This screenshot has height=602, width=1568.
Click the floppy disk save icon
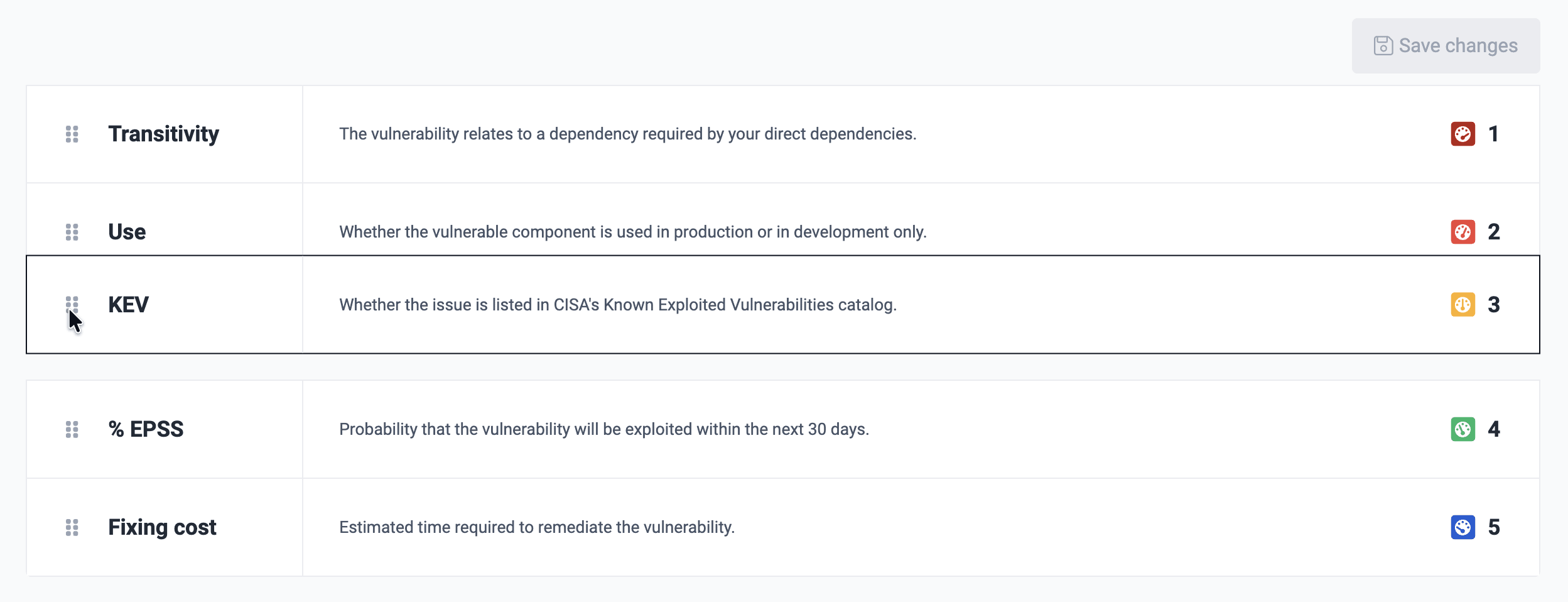tap(1383, 46)
